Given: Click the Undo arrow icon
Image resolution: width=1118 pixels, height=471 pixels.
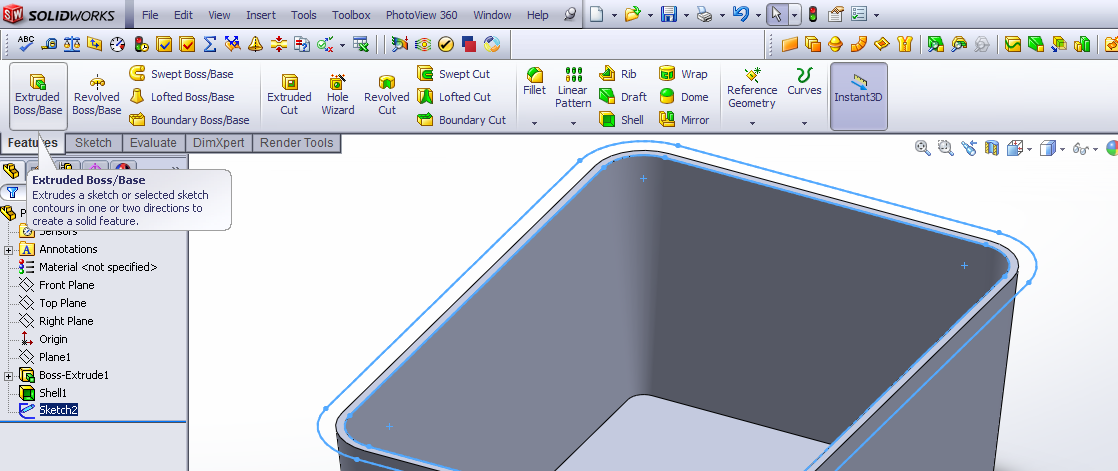Looking at the screenshot, I should pos(741,14).
